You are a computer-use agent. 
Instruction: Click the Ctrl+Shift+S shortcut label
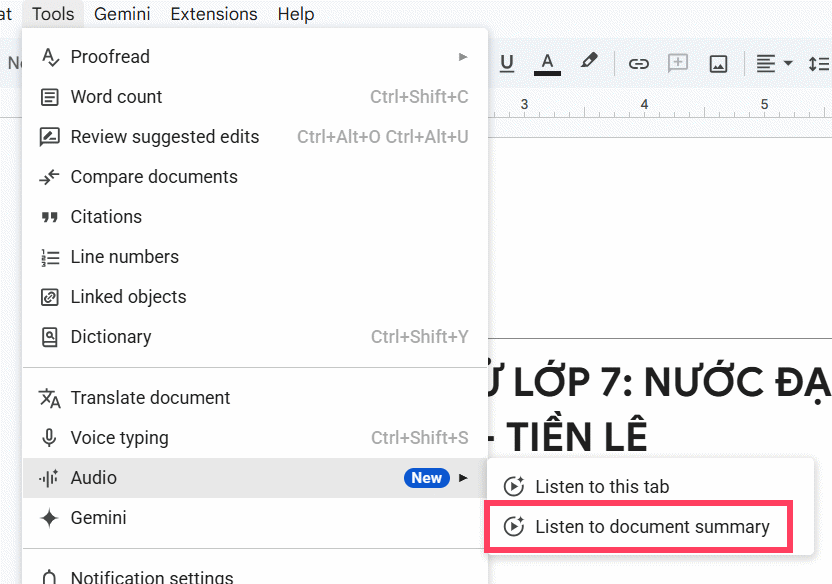[420, 438]
